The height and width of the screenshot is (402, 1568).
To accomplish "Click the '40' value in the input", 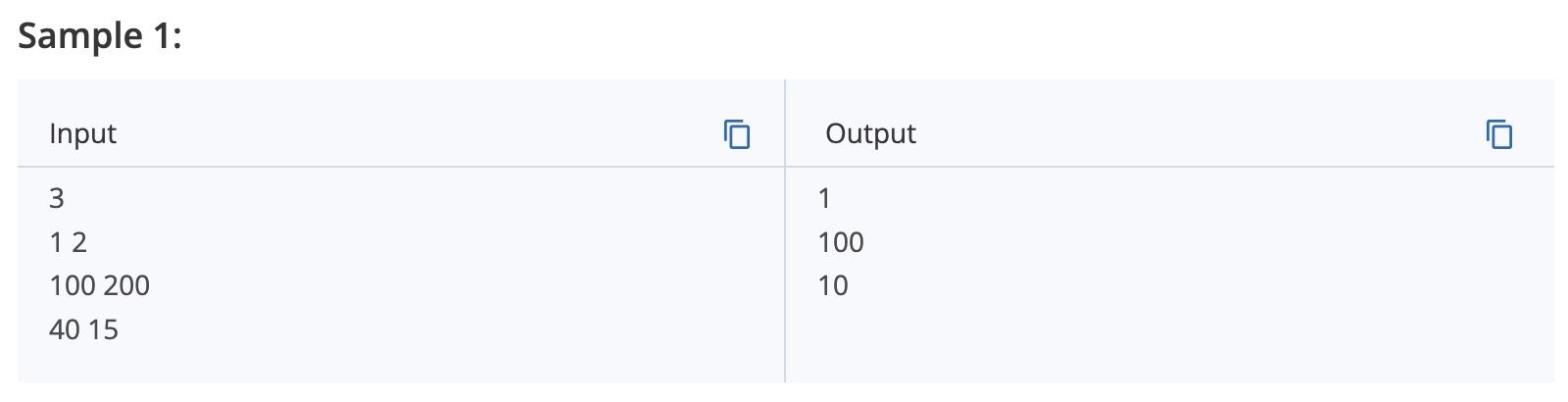I will 65,329.
